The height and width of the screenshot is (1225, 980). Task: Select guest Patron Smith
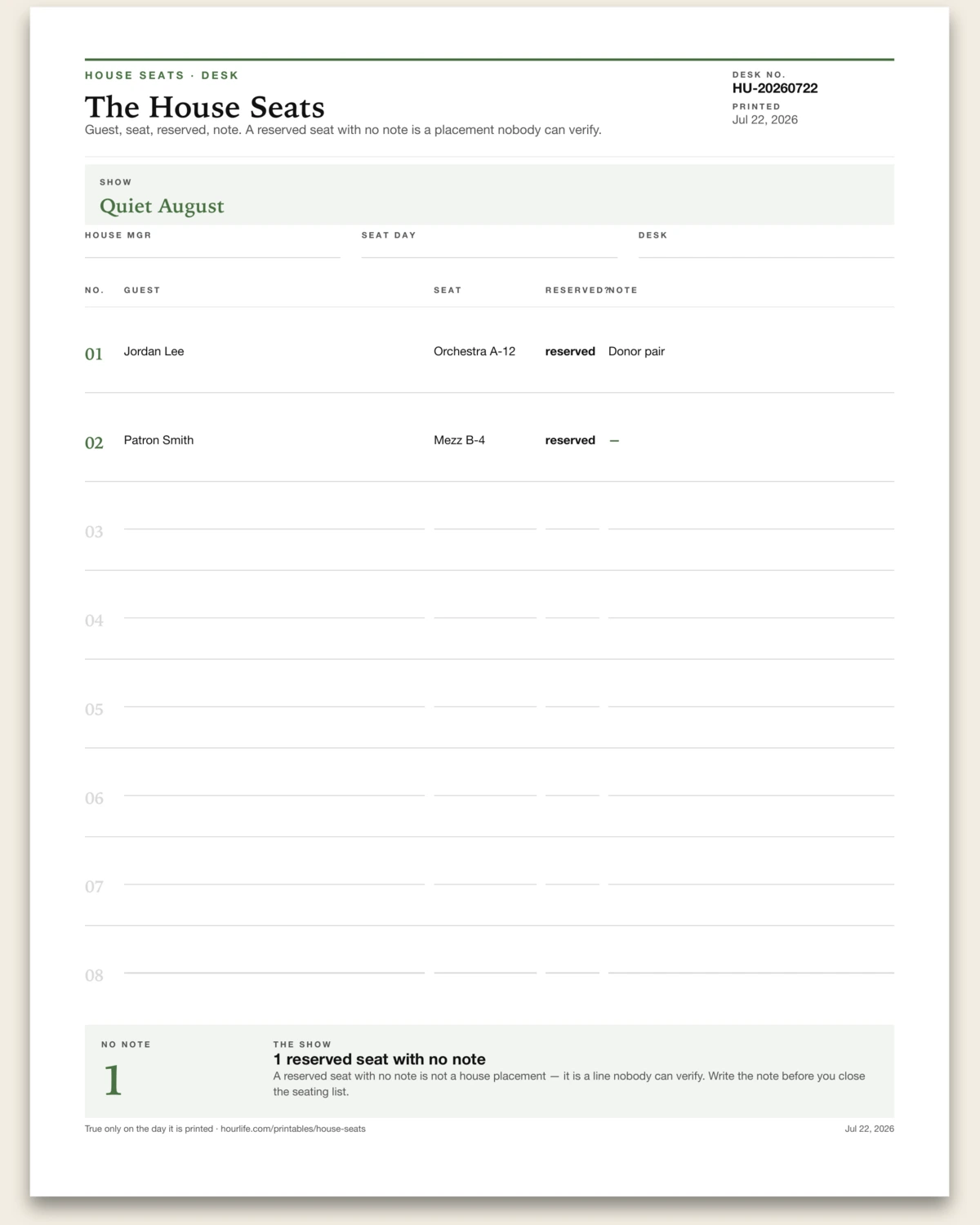tap(158, 440)
